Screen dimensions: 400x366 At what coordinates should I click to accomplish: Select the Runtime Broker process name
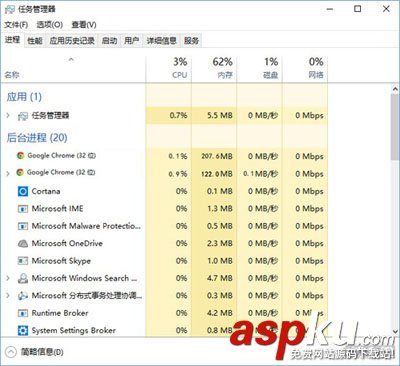point(60,313)
